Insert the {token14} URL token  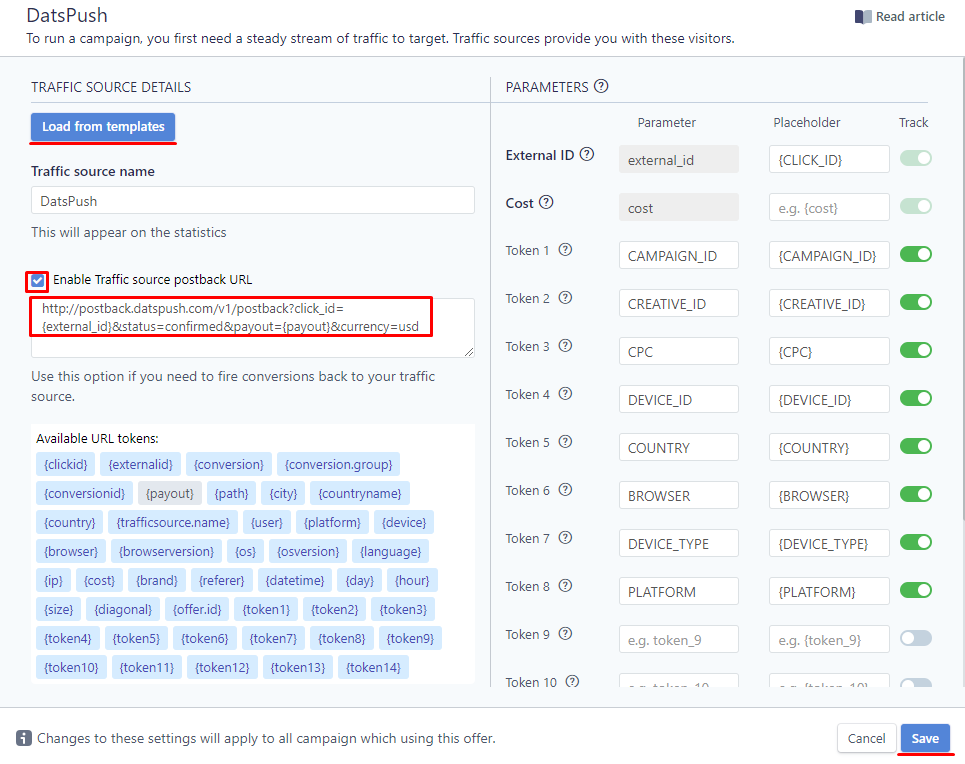coord(373,667)
